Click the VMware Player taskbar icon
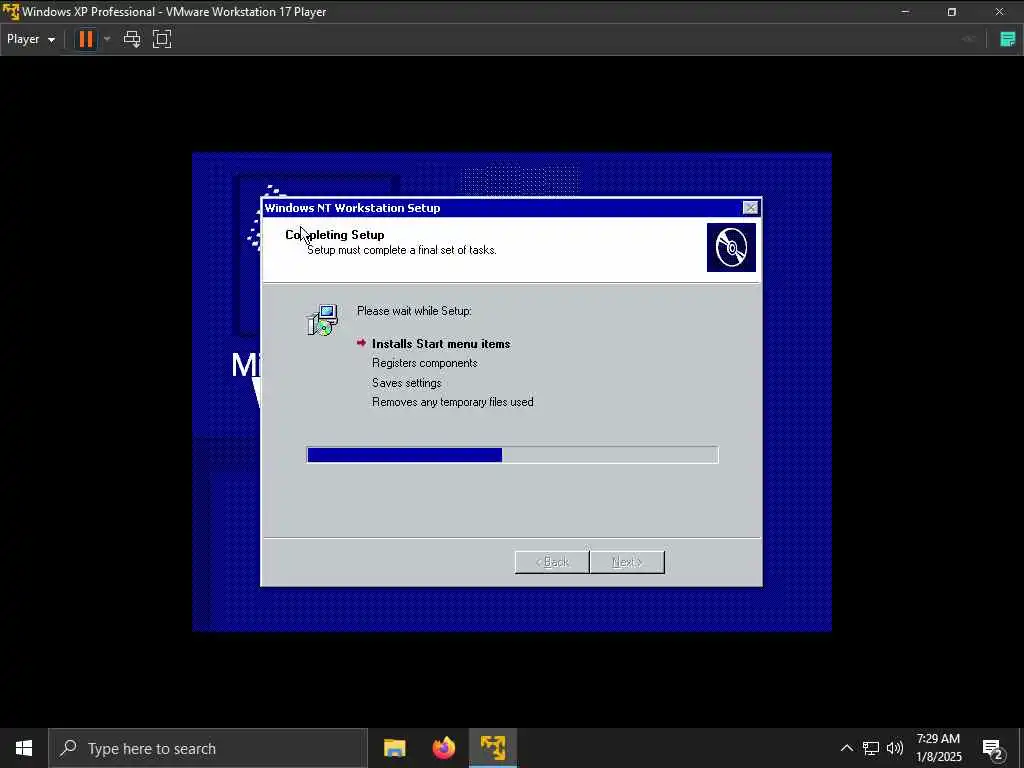The width and height of the screenshot is (1024, 768). click(493, 748)
